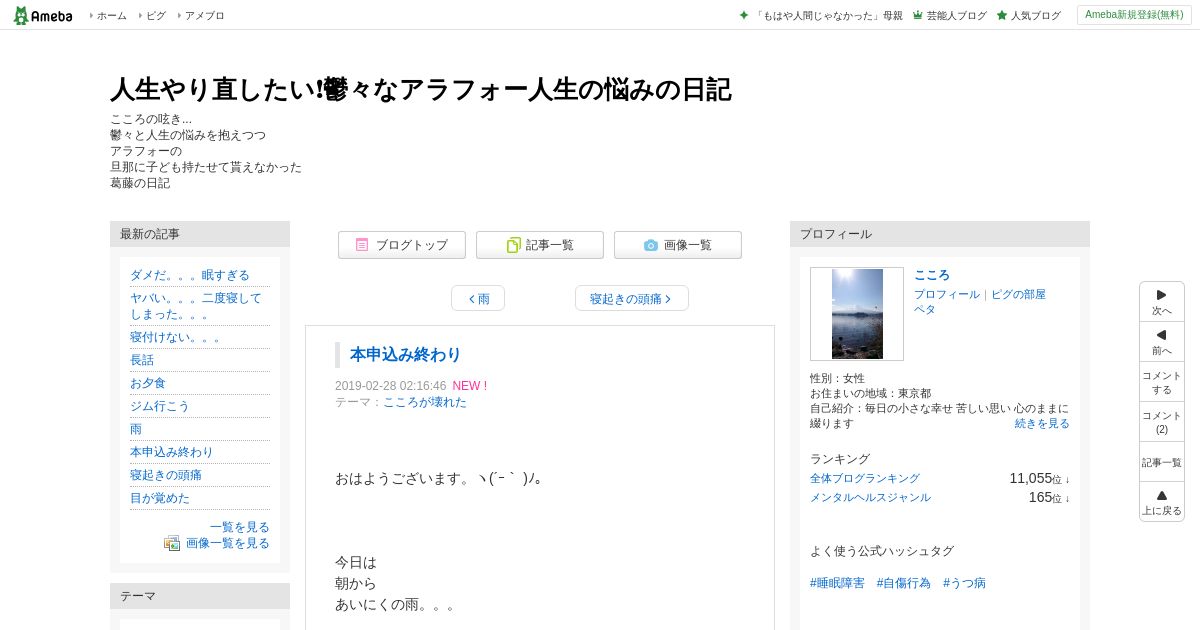Open hashtag #睡眠障害

837,583
